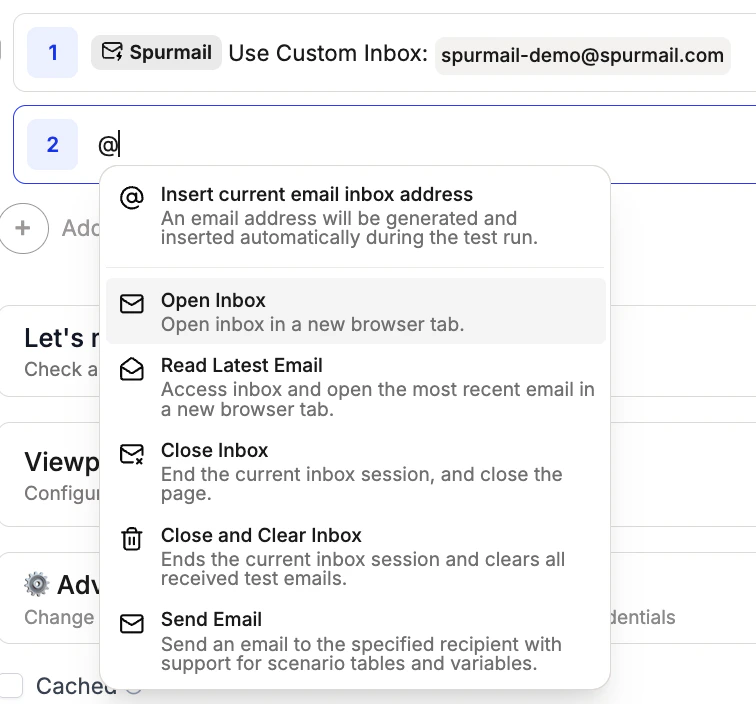Toggle the Cached checkbox
Screen dimensions: 756x704
tap(12, 686)
